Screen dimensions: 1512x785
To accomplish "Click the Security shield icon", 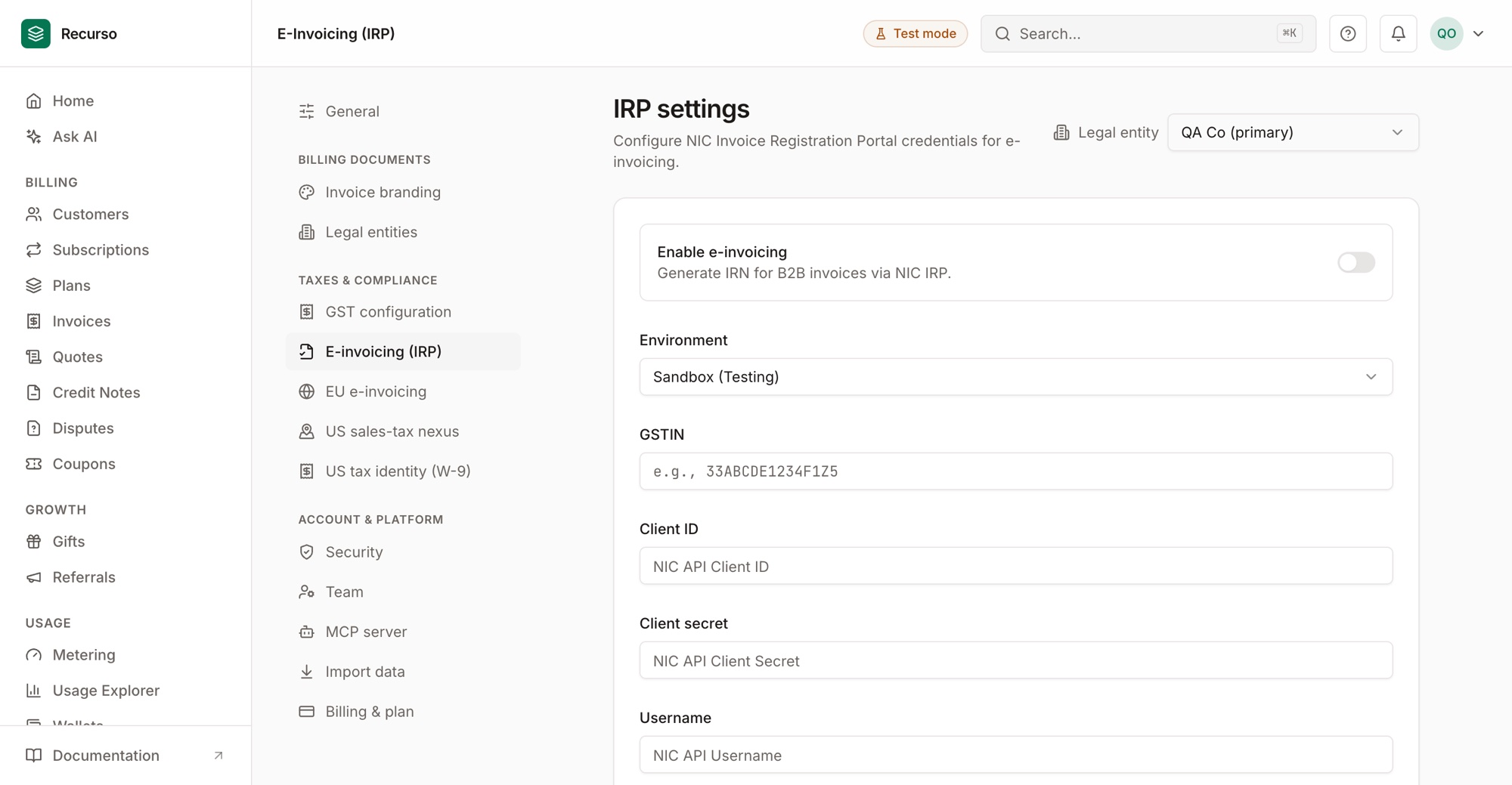I will tap(306, 552).
